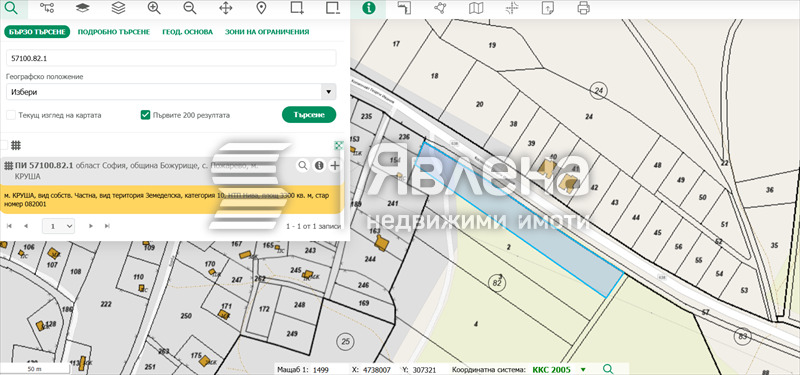Uncheck 'Първите 200 резултата' checkbox
The height and width of the screenshot is (375, 800).
(x=145, y=115)
